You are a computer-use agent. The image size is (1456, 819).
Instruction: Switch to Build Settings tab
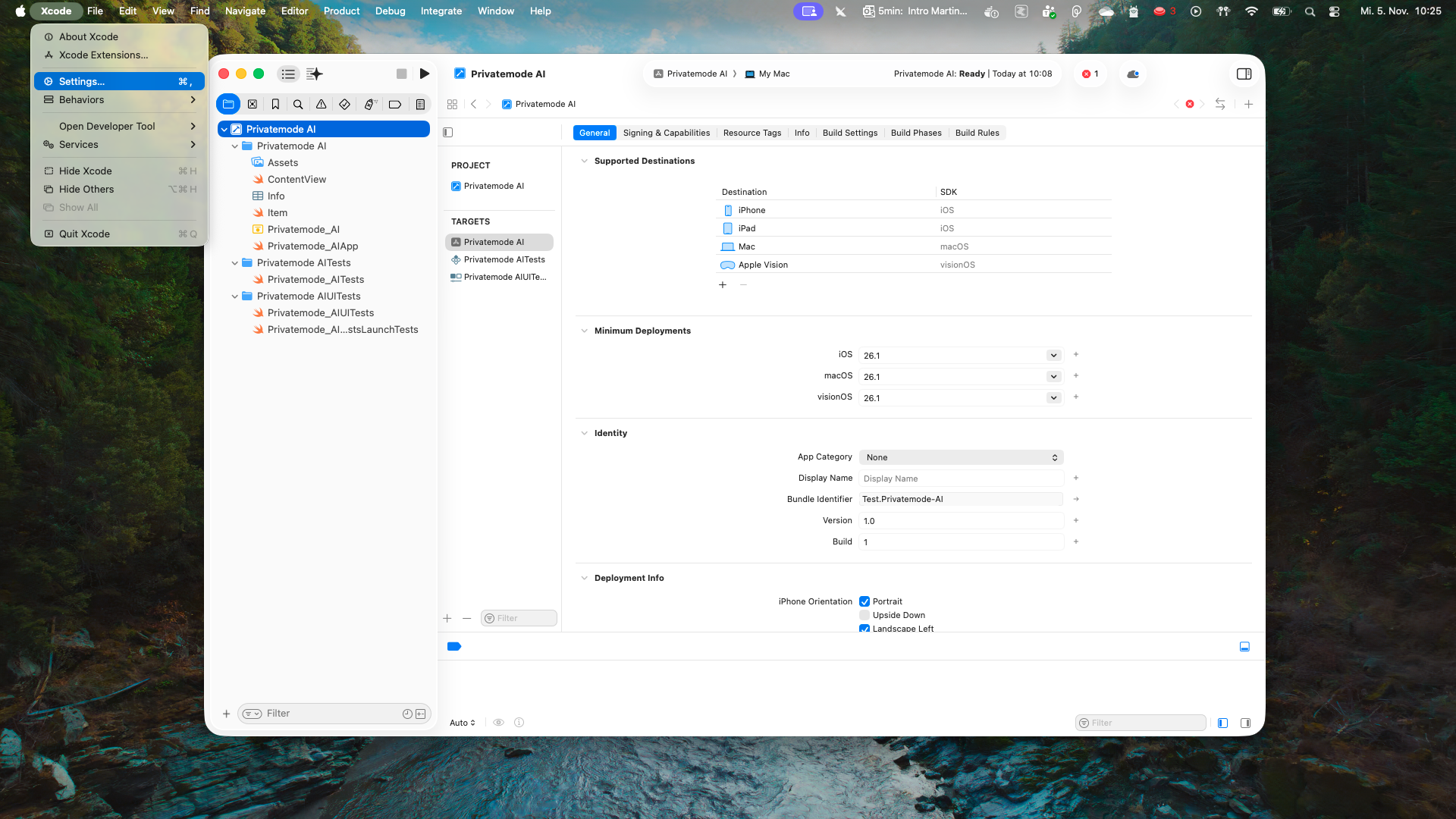coord(850,133)
